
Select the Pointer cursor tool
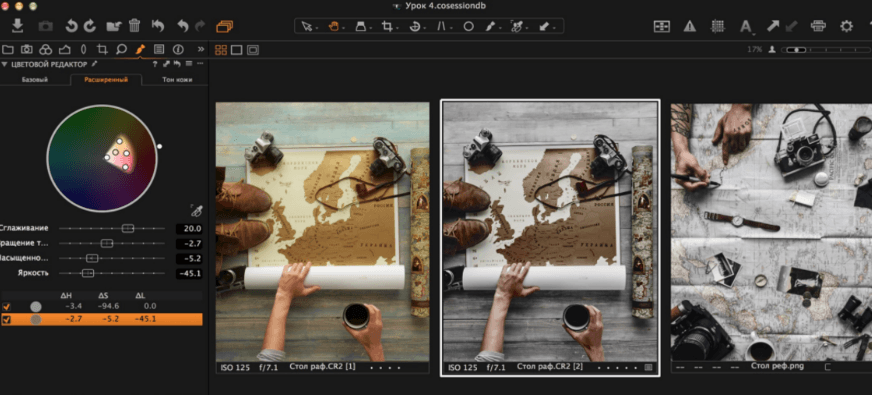(x=306, y=26)
